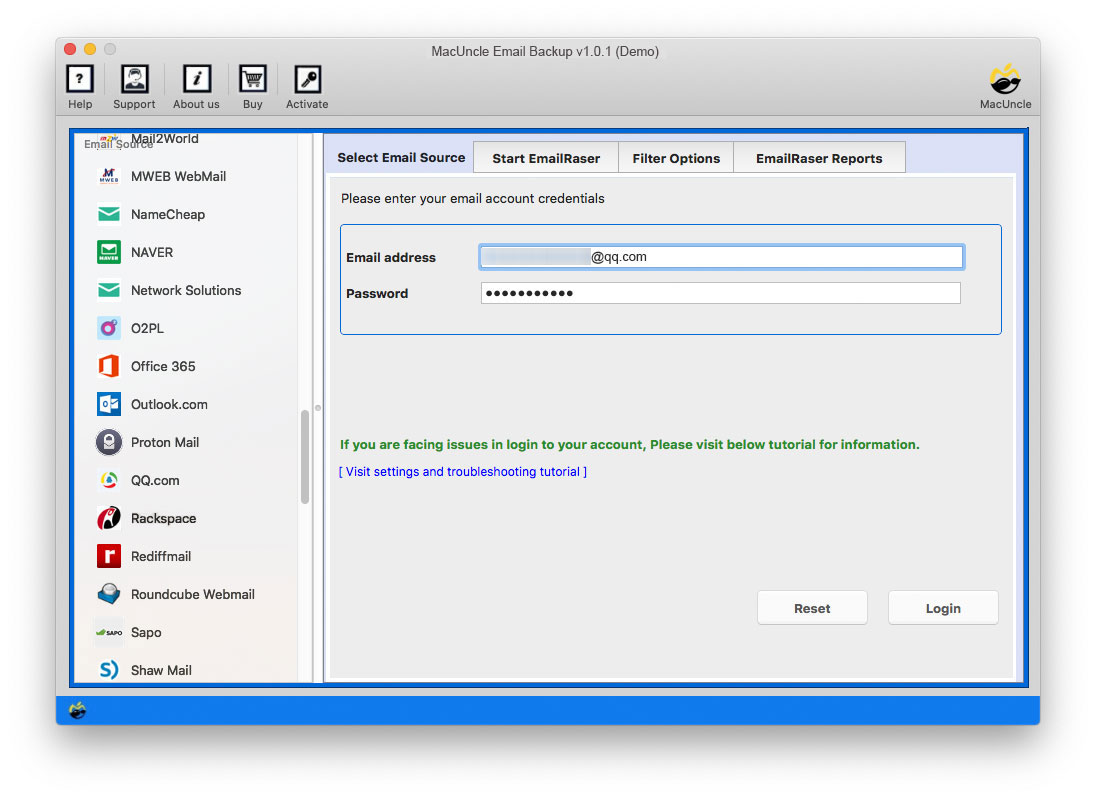The height and width of the screenshot is (799, 1096).
Task: Choose Proton Mail from the source list
Action: [165, 442]
